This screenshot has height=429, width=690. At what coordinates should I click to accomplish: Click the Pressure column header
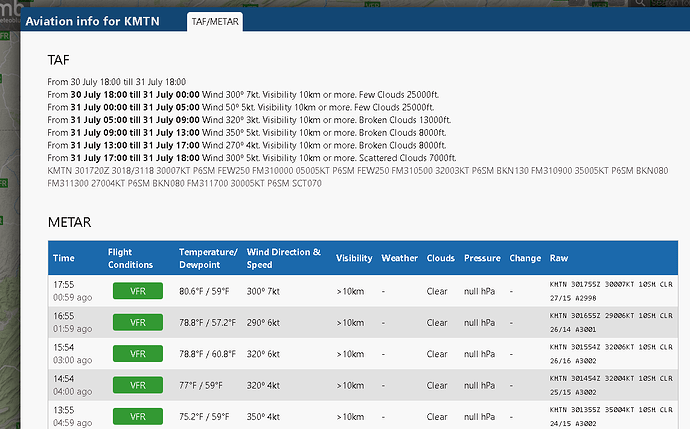[482, 258]
